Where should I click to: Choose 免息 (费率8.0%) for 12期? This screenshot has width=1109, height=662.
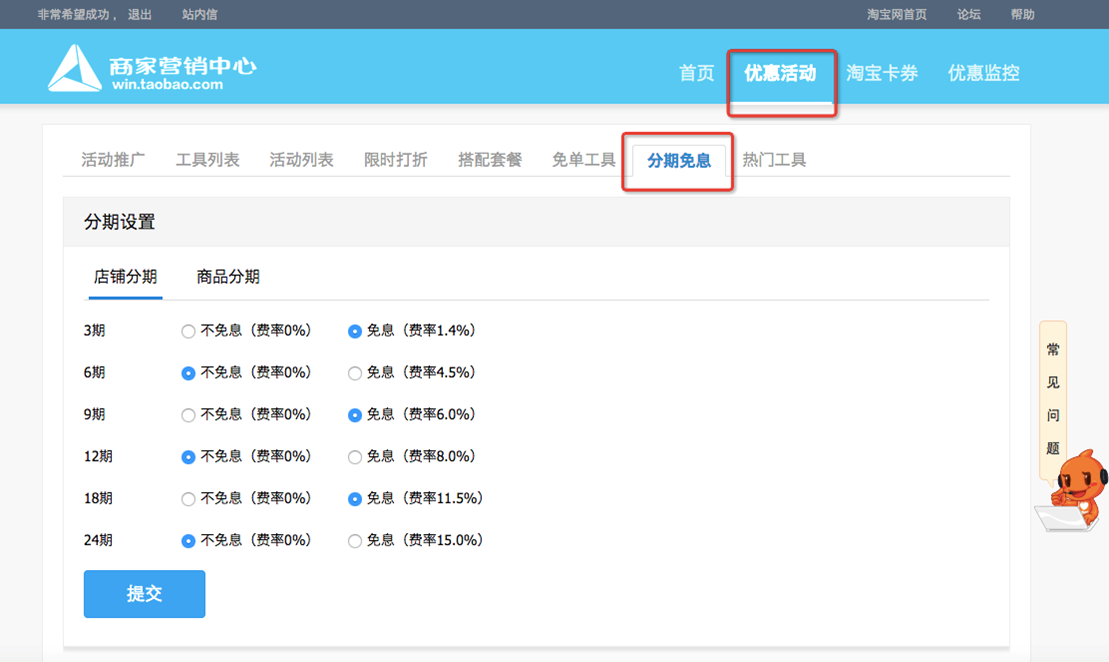coord(355,457)
